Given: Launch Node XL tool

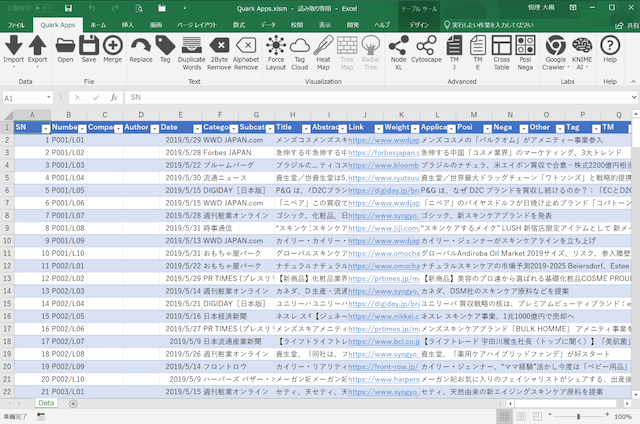Looking at the screenshot, I should [x=398, y=45].
